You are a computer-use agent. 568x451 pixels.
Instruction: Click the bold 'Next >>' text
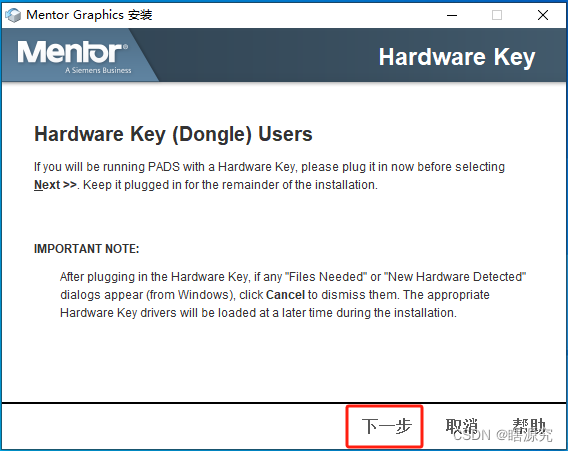(55, 185)
